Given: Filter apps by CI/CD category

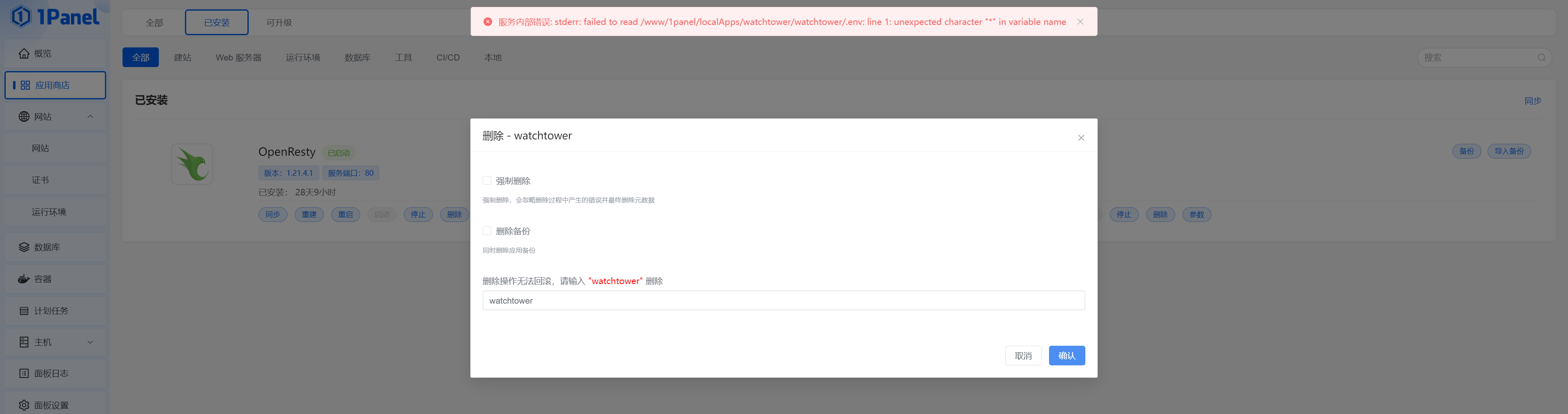Looking at the screenshot, I should point(448,57).
